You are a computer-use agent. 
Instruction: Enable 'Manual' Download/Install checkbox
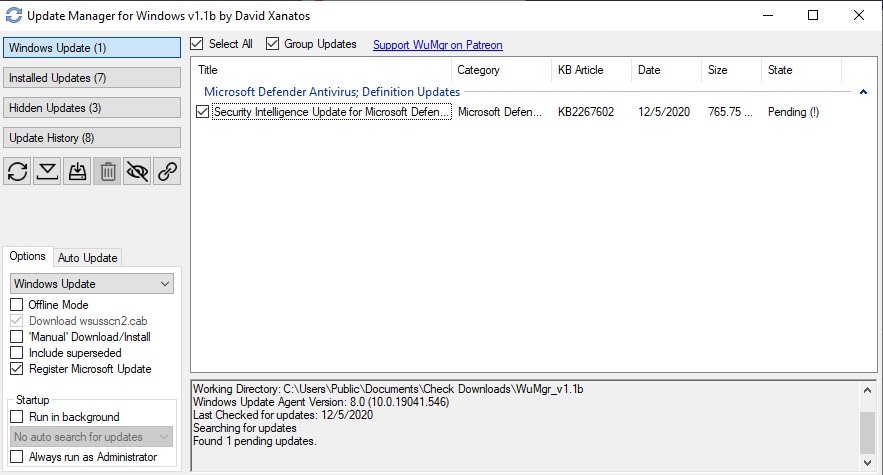pos(17,337)
